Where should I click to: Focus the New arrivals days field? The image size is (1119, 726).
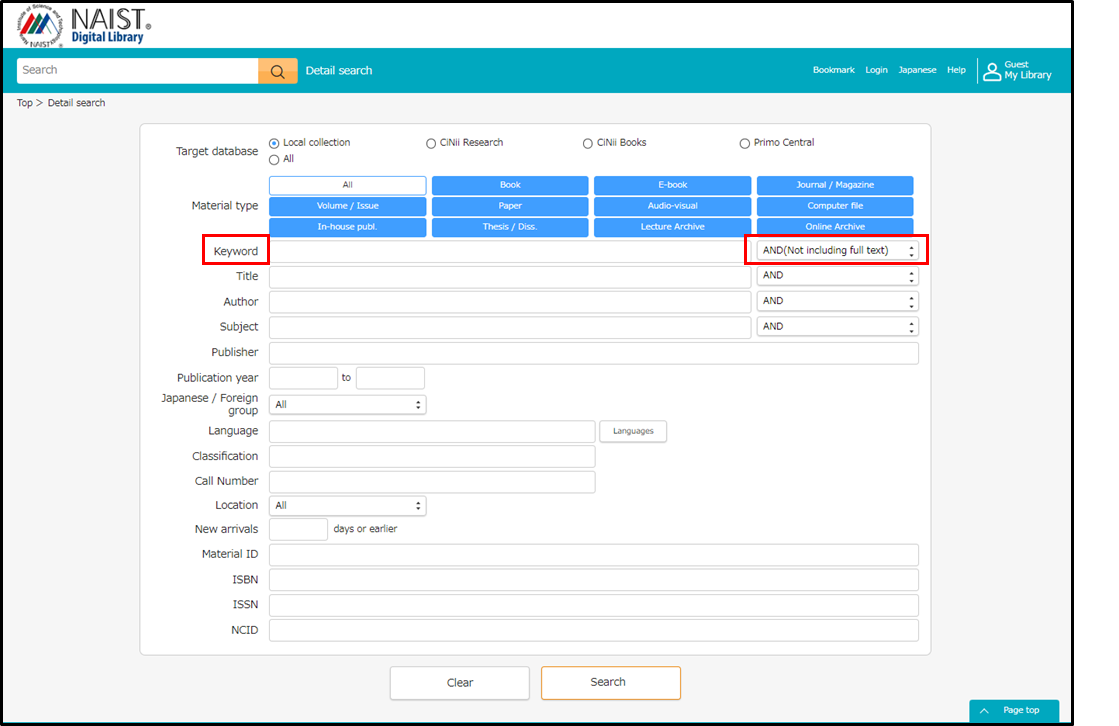(x=298, y=530)
